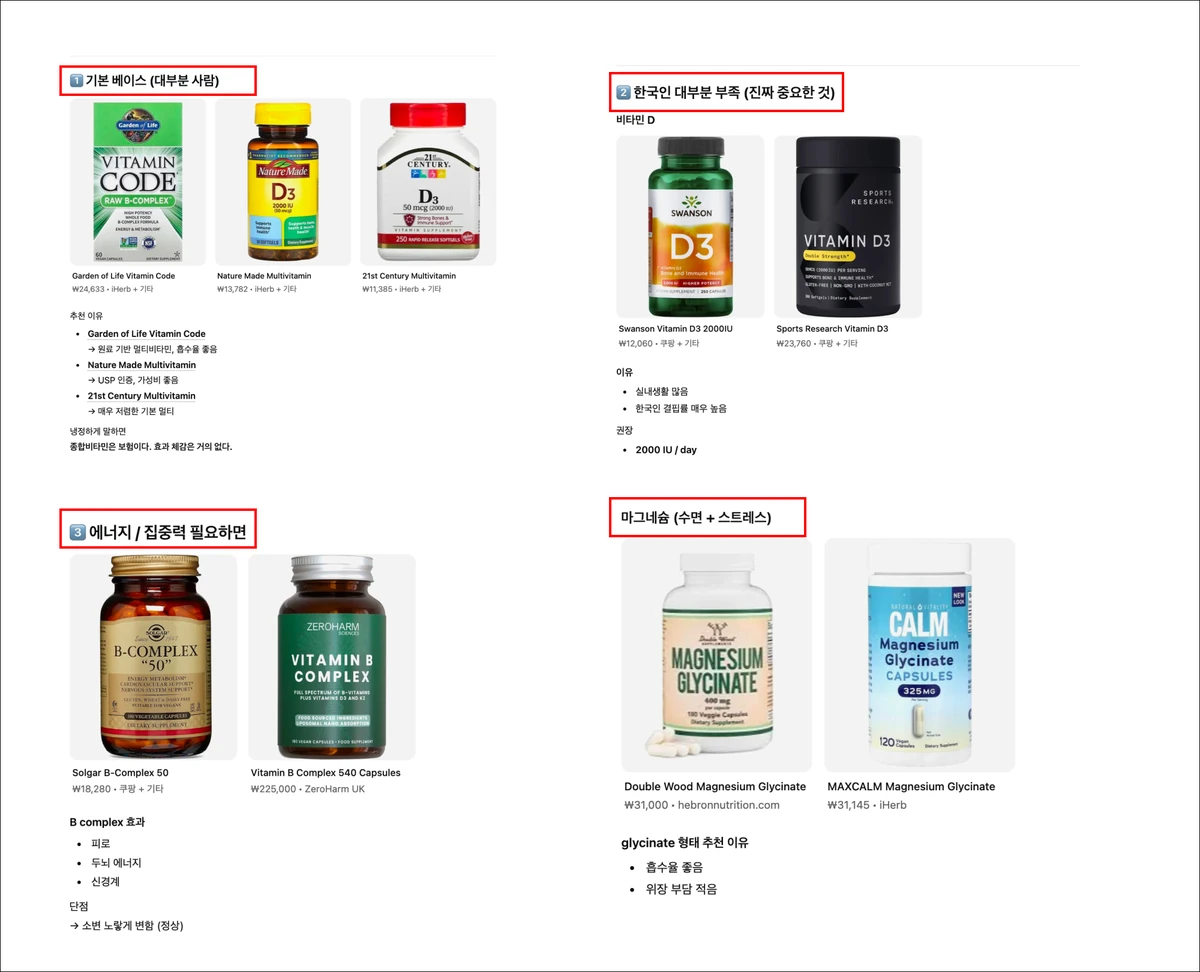Click Vitamin B Complex 540 Capsules title
The height and width of the screenshot is (972, 1200).
click(325, 773)
